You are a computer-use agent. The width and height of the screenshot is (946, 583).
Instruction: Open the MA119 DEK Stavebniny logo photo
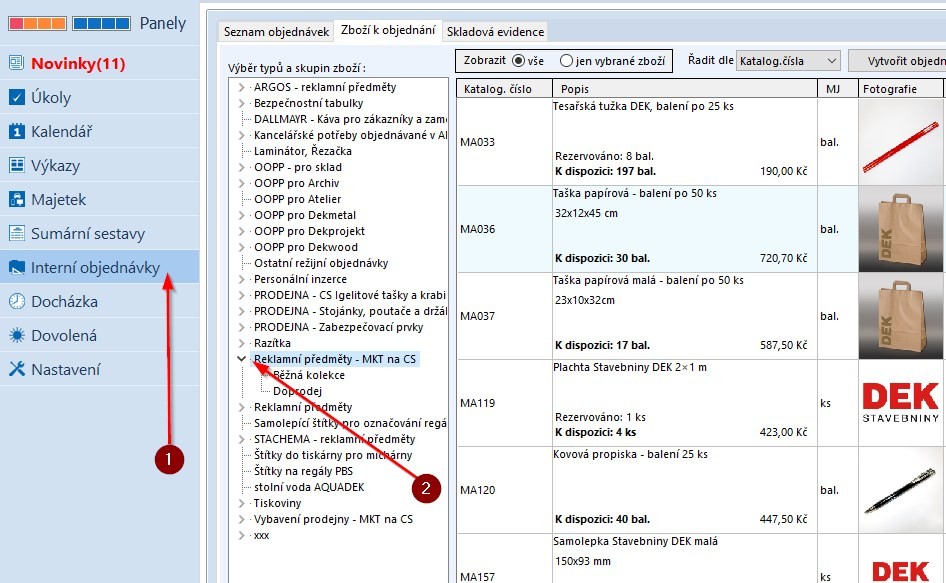pyautogui.click(x=900, y=403)
